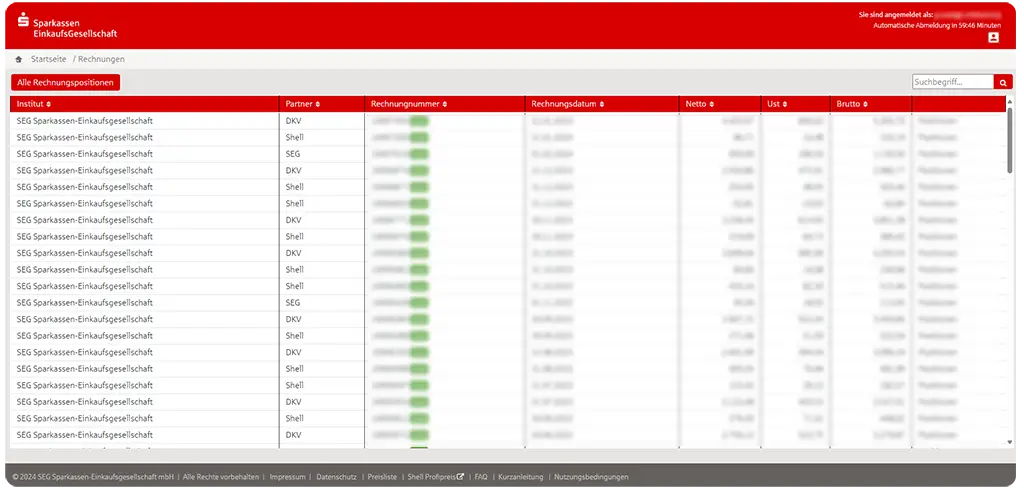Image resolution: width=1024 pixels, height=490 pixels.
Task: Sort table by Partner column
Action: pos(304,104)
